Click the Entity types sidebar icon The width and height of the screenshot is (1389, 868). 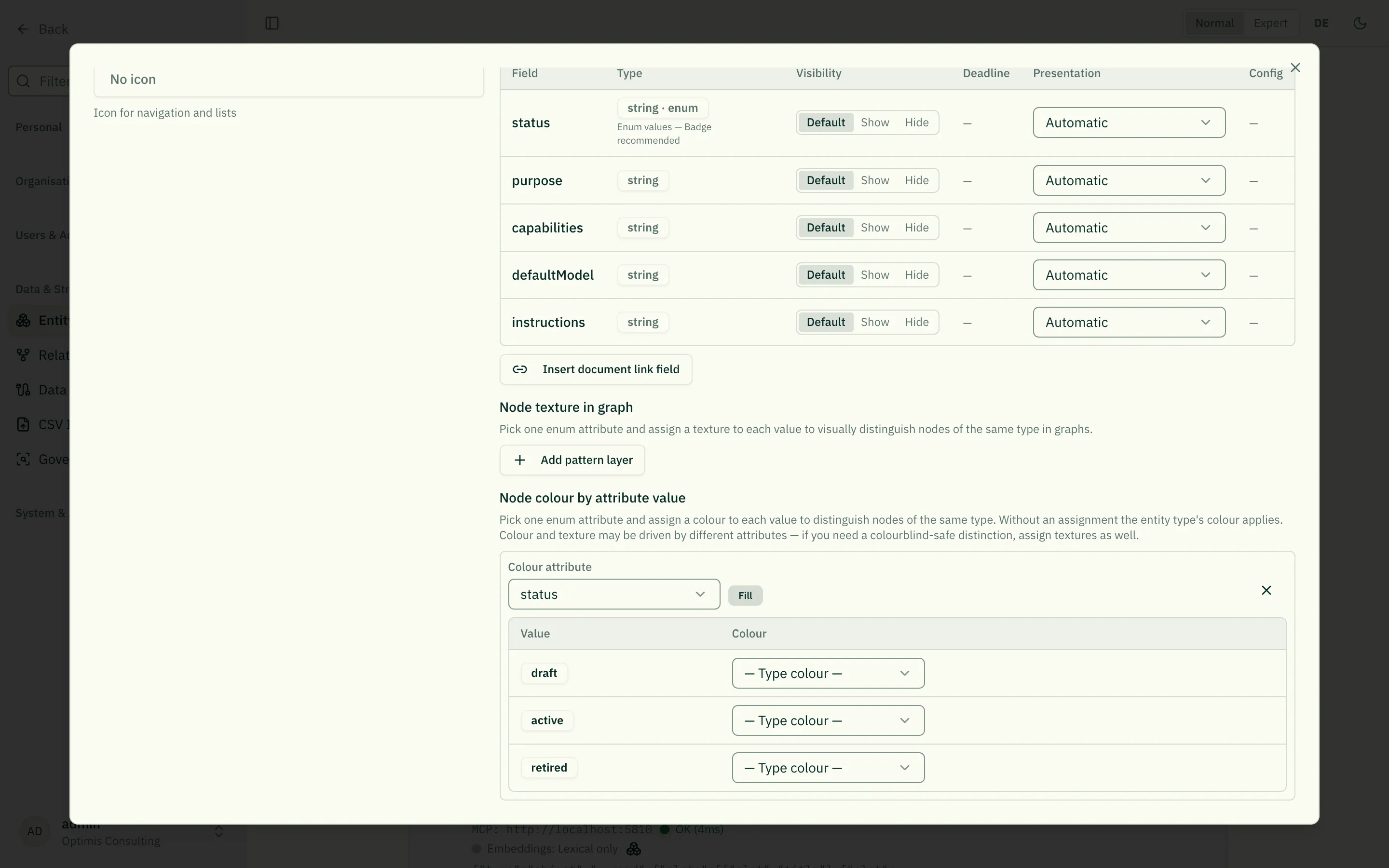(23, 320)
